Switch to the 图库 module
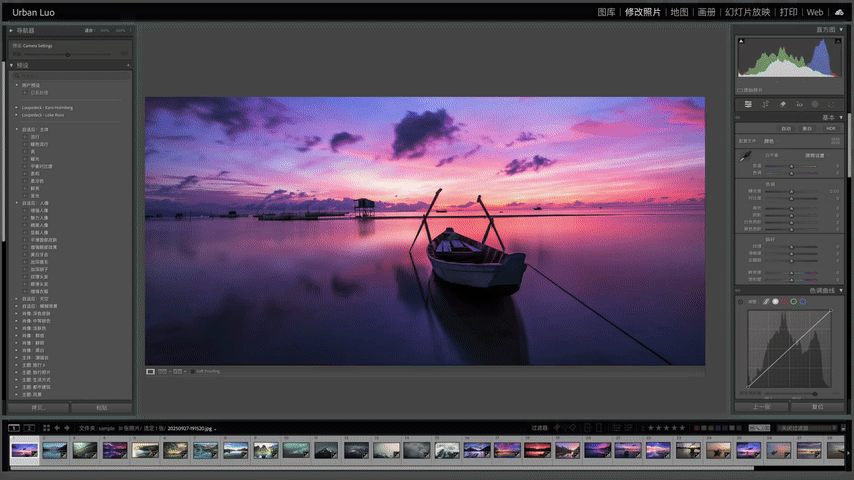This screenshot has height=480, width=854. click(606, 12)
